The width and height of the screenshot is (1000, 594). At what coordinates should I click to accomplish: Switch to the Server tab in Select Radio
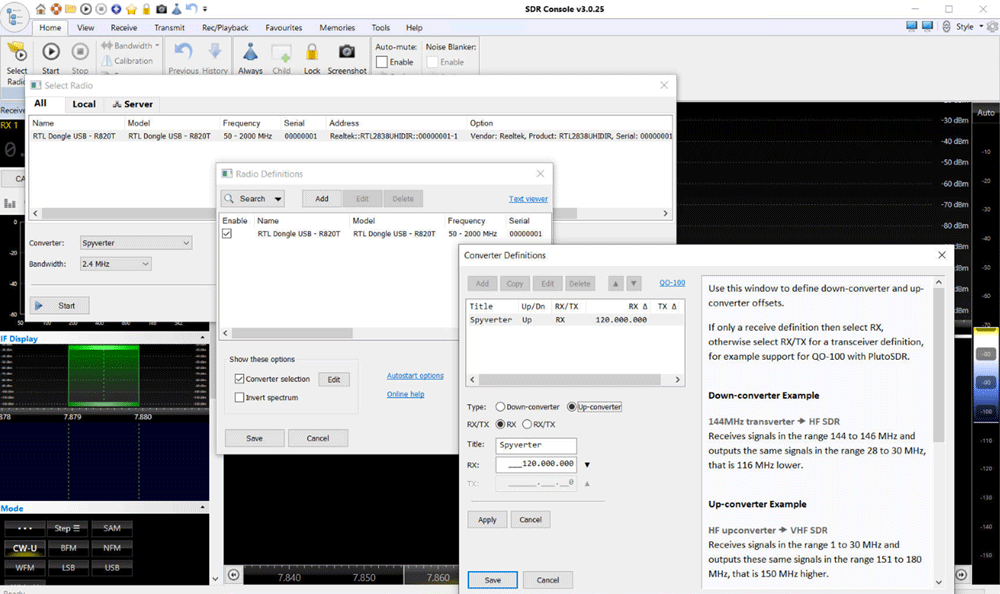coord(133,104)
